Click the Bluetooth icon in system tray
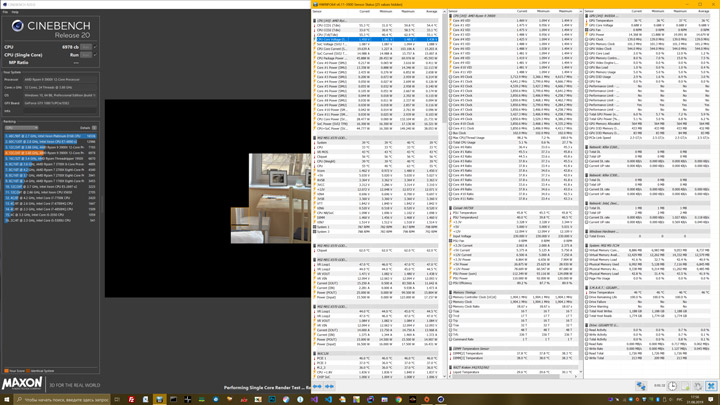 658,399
